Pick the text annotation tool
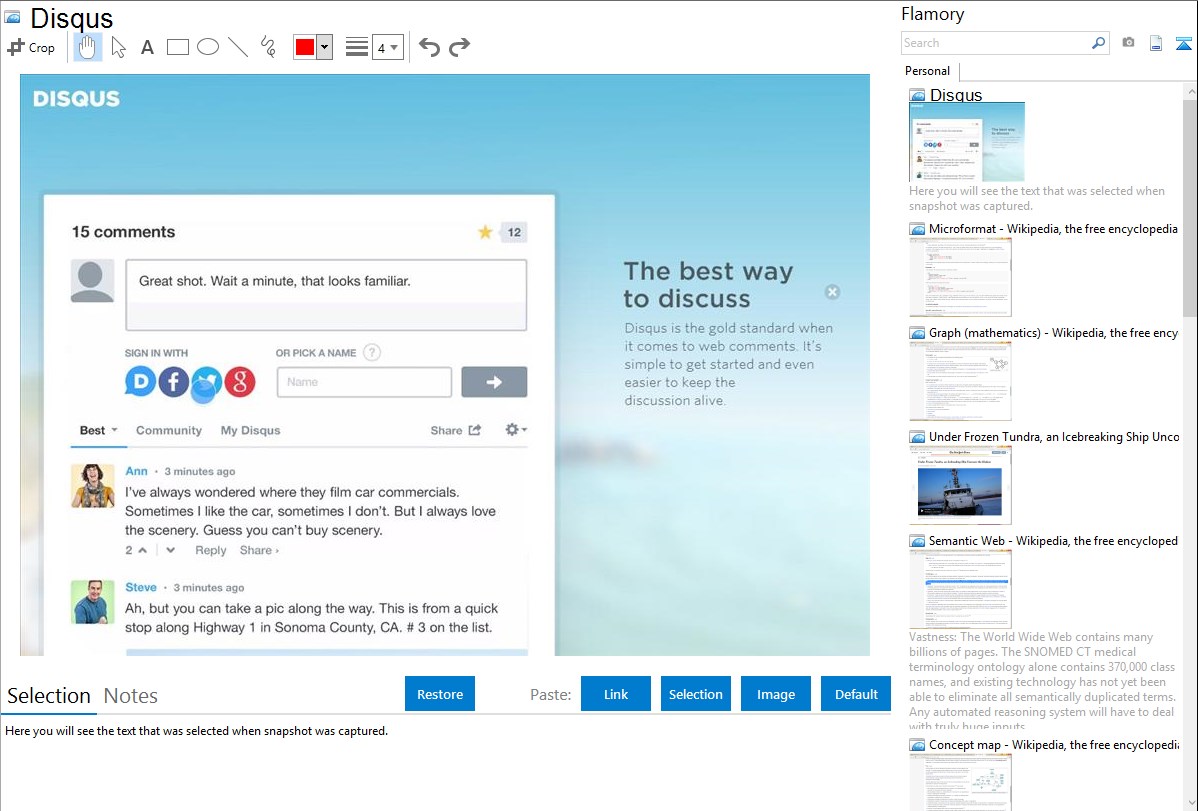 pos(147,47)
